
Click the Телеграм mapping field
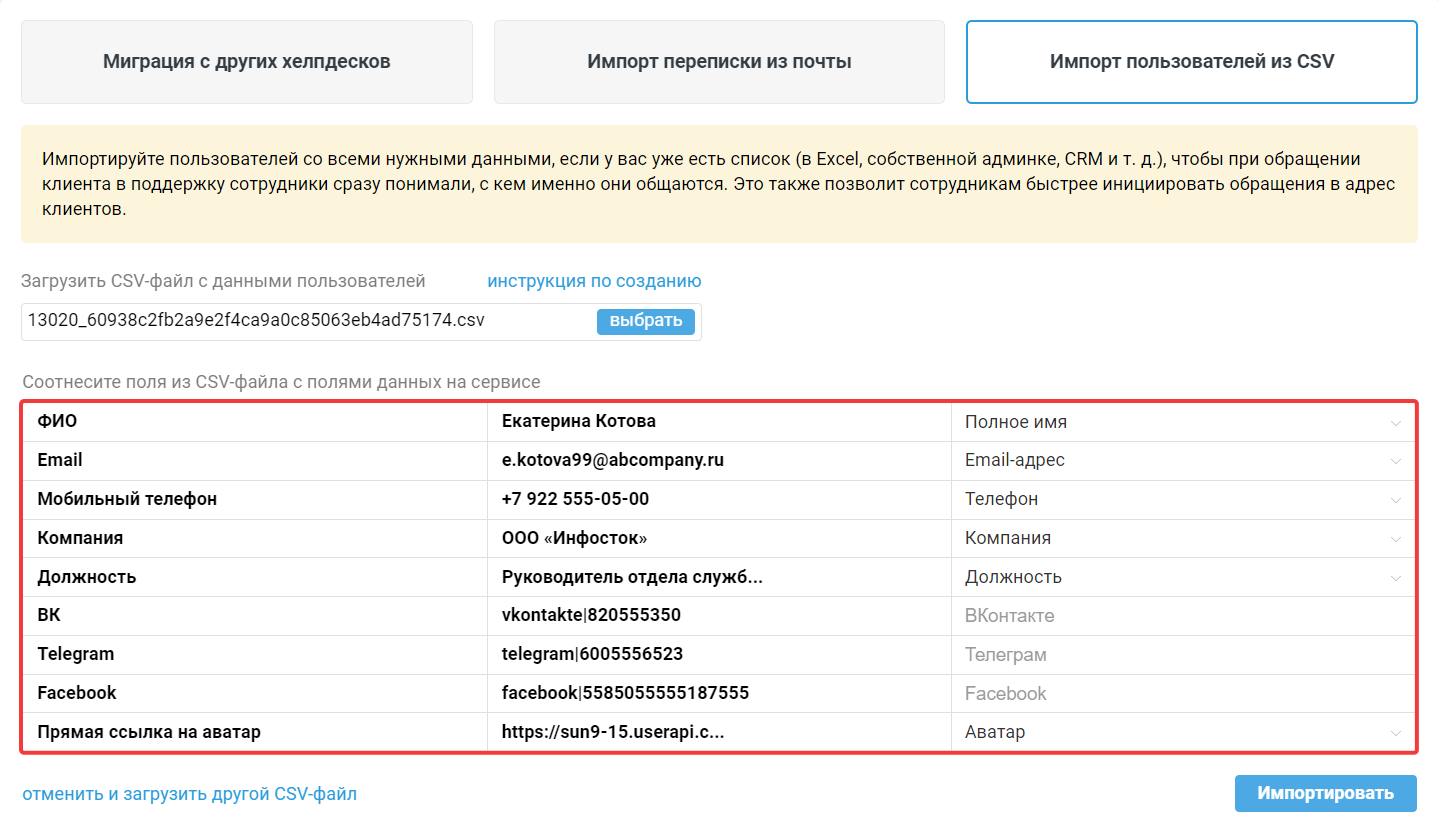point(1183,655)
